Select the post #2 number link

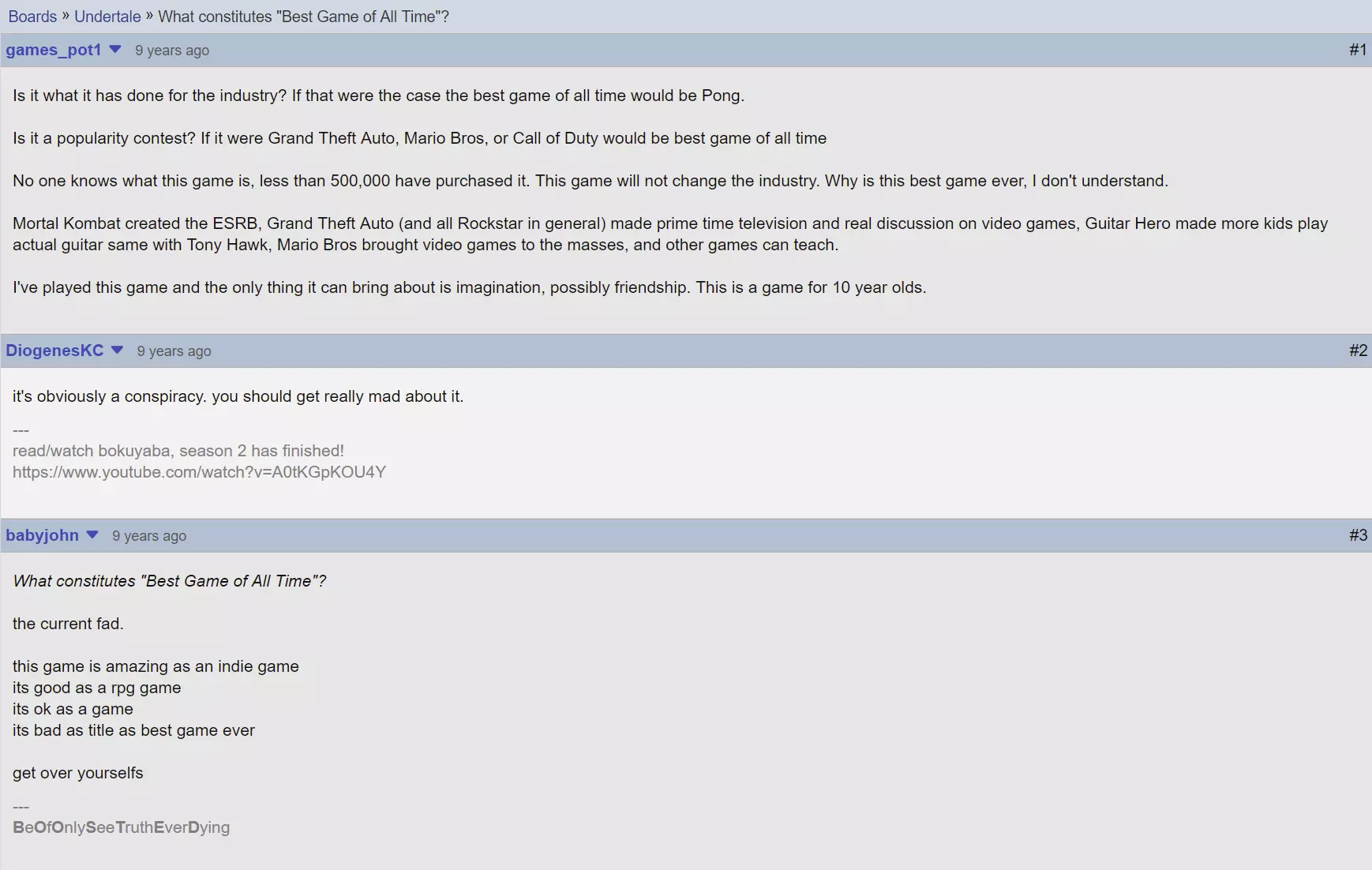[x=1358, y=351]
